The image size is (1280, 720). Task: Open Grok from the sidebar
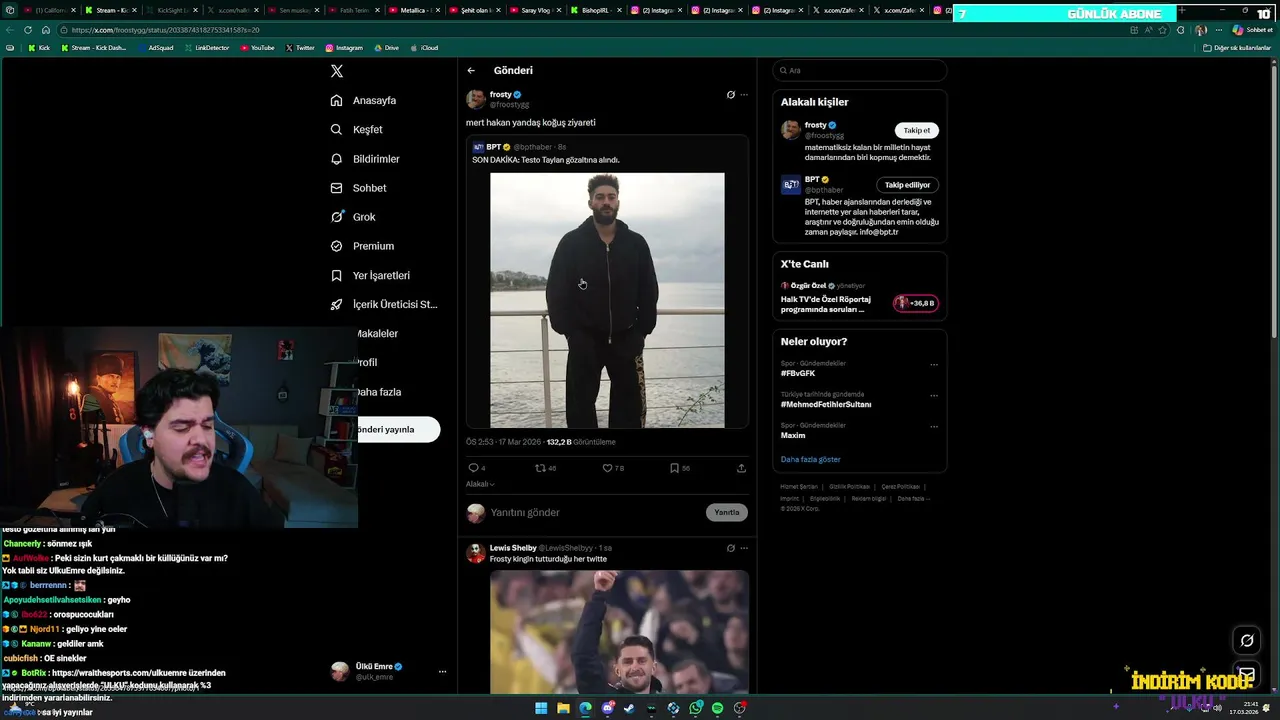(x=353, y=217)
